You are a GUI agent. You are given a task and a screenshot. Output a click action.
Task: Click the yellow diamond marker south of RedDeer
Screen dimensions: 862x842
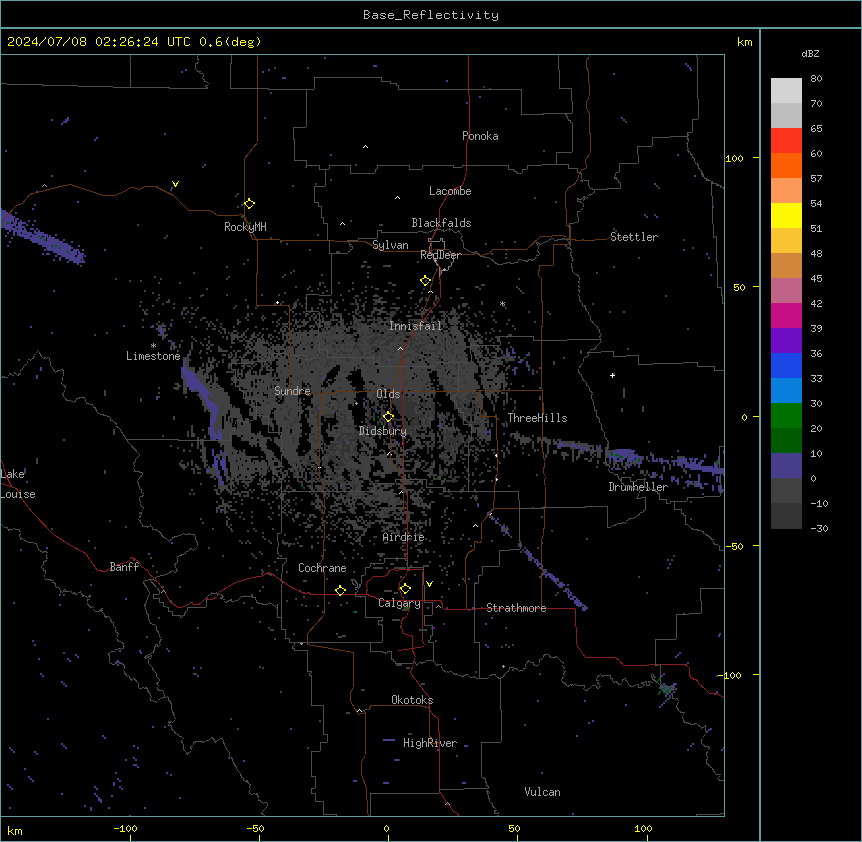point(425,281)
